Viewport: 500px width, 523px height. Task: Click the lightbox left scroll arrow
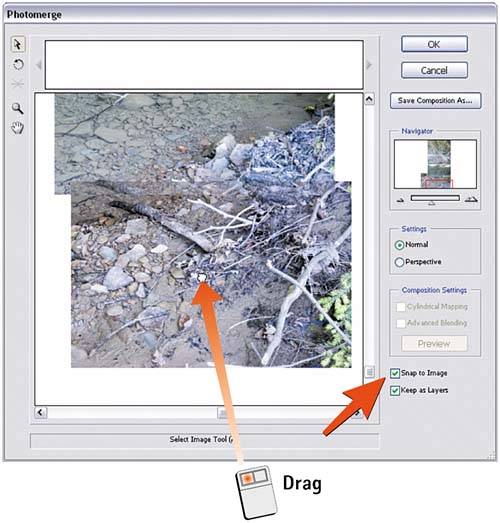coord(39,65)
